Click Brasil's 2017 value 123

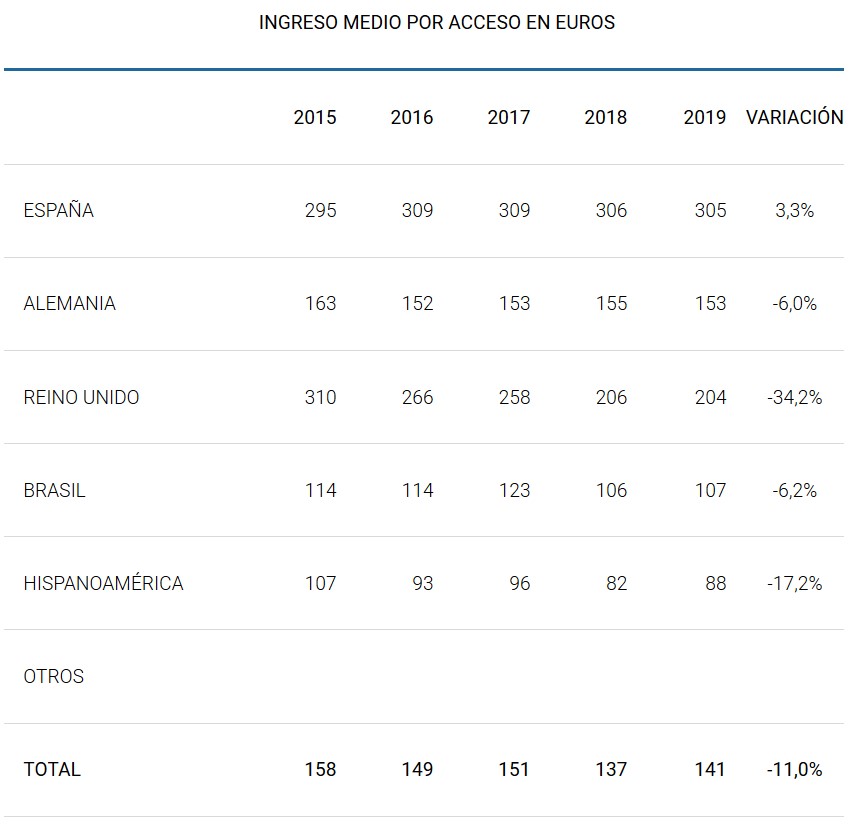coord(514,490)
